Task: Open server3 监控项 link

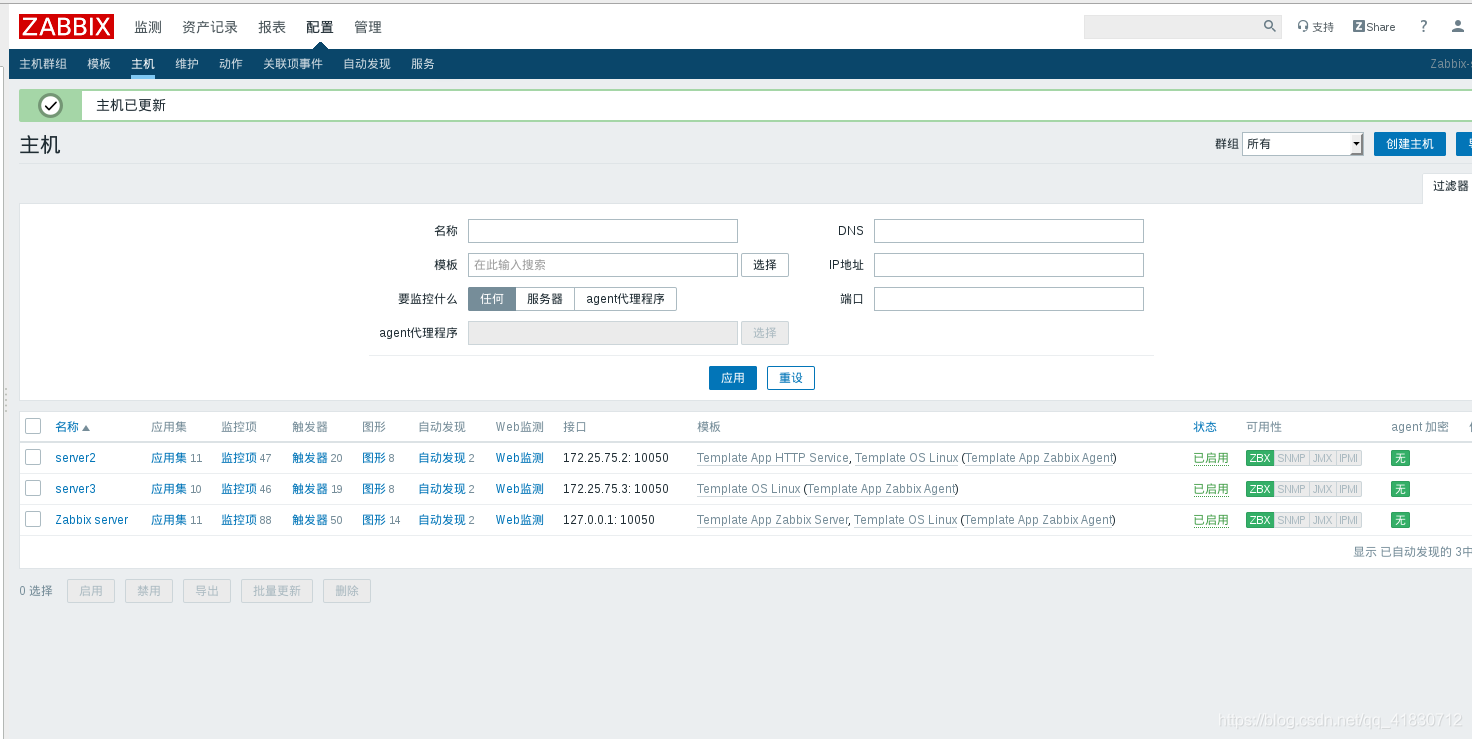Action: click(x=239, y=489)
